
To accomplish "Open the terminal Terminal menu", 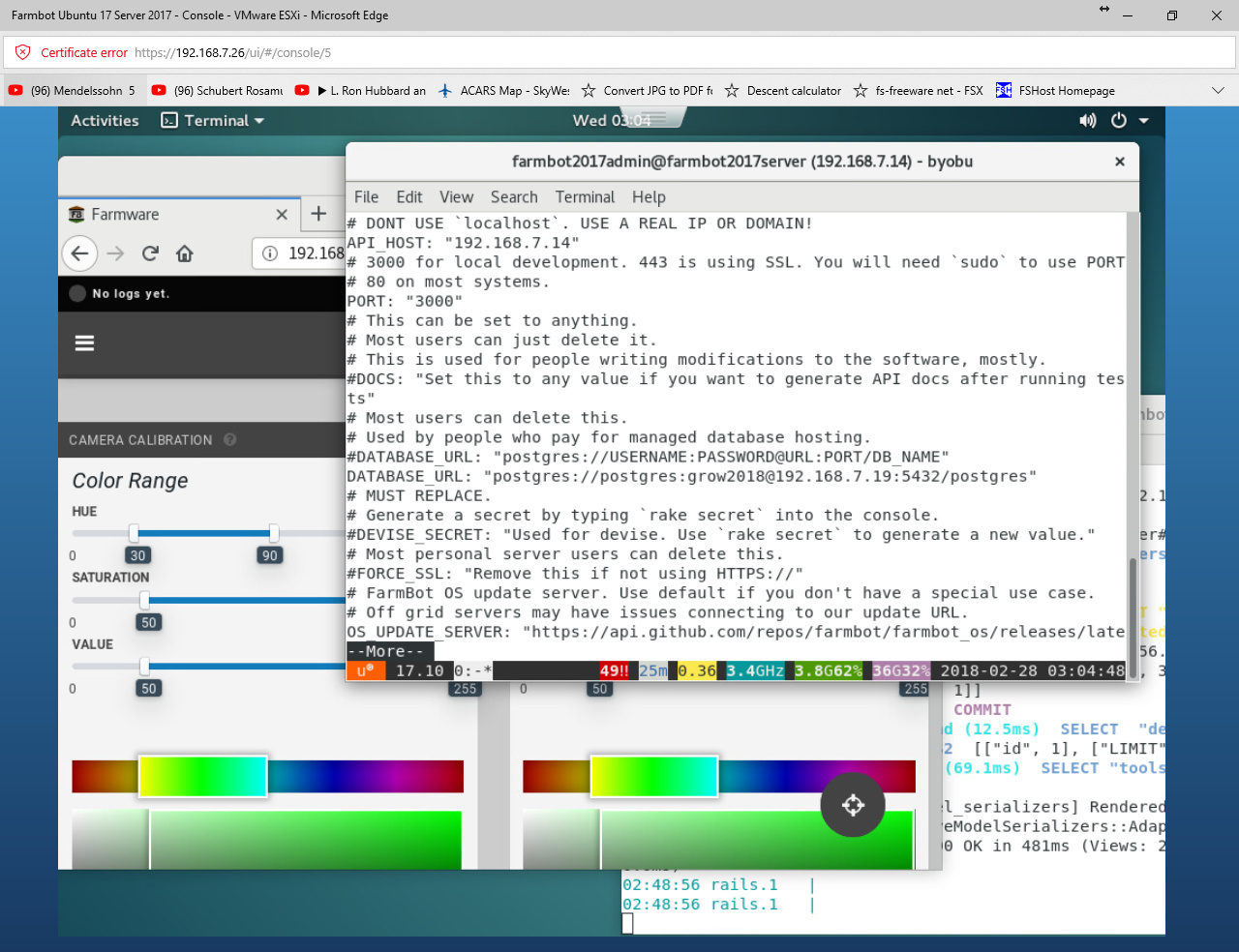I will coord(585,196).
